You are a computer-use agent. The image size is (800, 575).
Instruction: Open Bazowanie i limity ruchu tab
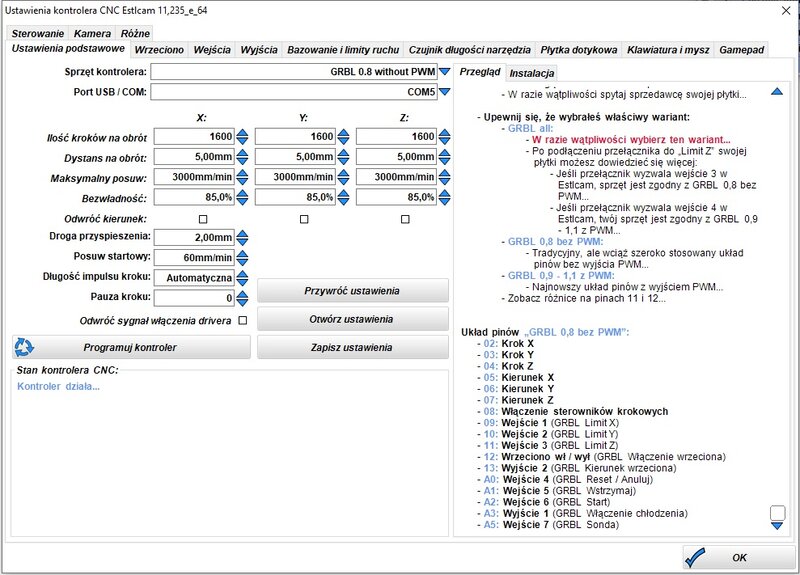[343, 49]
